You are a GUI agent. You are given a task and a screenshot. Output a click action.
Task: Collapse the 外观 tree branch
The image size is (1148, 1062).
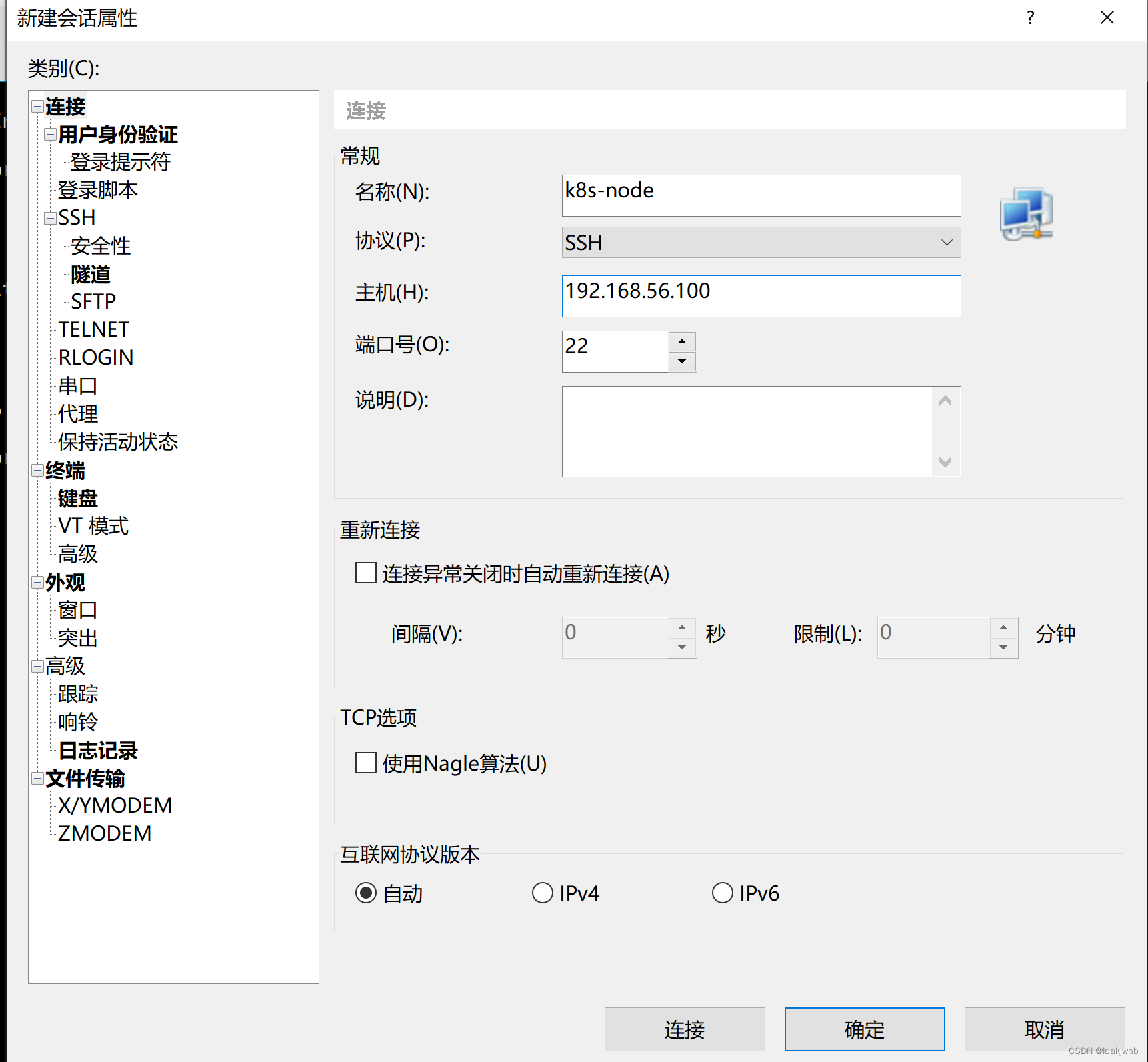pyautogui.click(x=38, y=582)
